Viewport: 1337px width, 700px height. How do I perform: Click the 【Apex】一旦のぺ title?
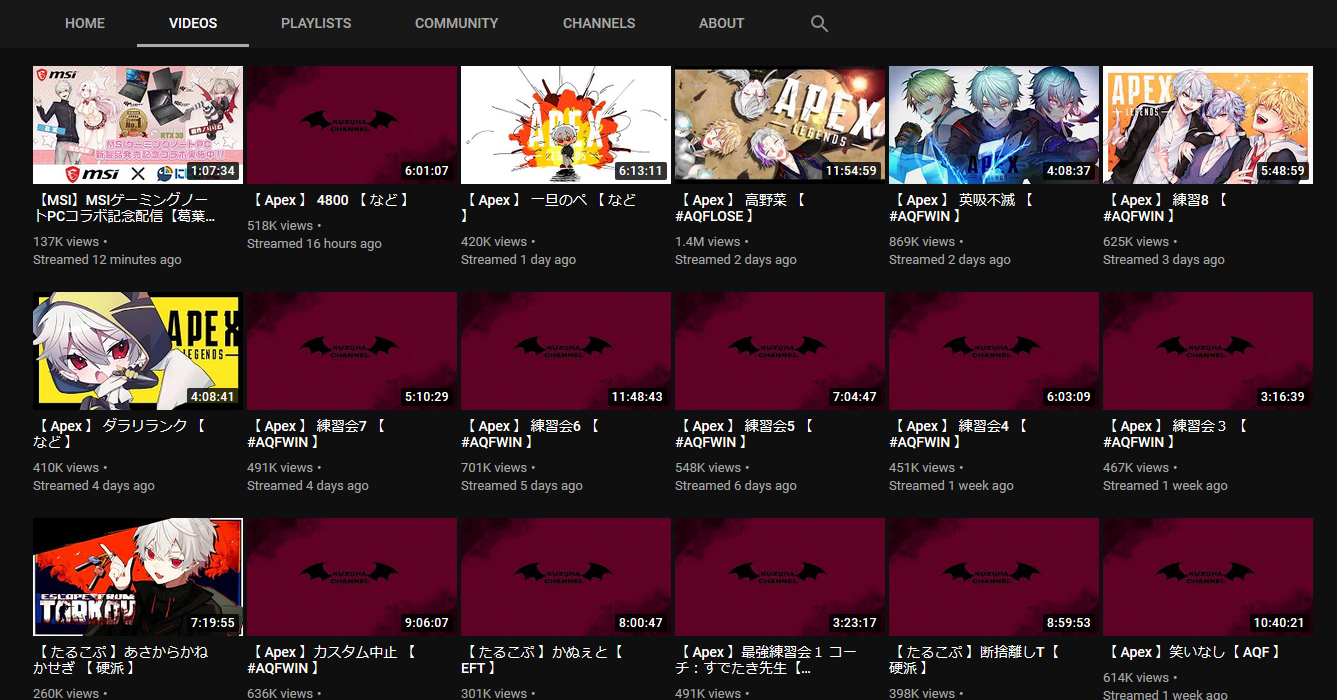(x=549, y=208)
